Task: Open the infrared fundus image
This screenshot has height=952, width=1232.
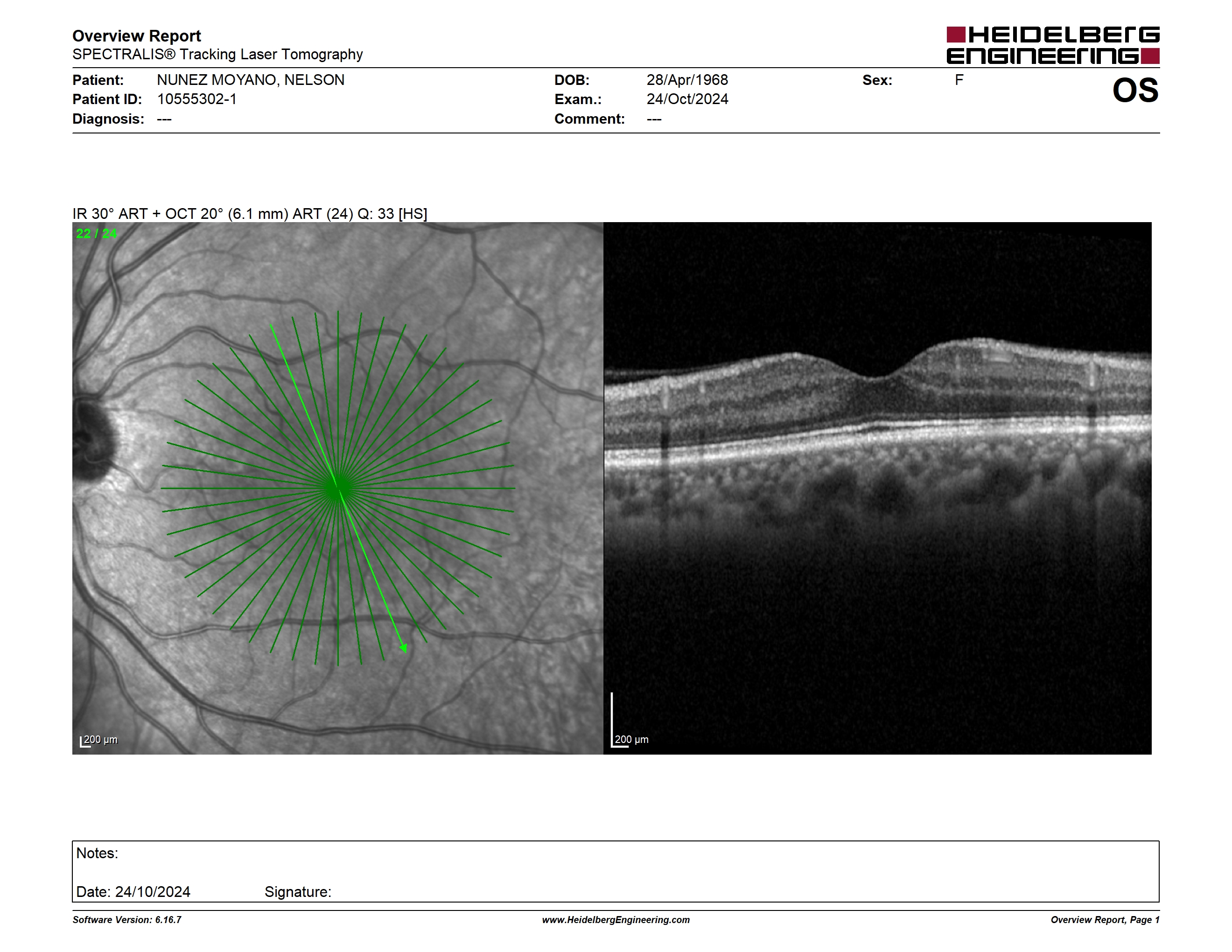Action: (x=337, y=488)
